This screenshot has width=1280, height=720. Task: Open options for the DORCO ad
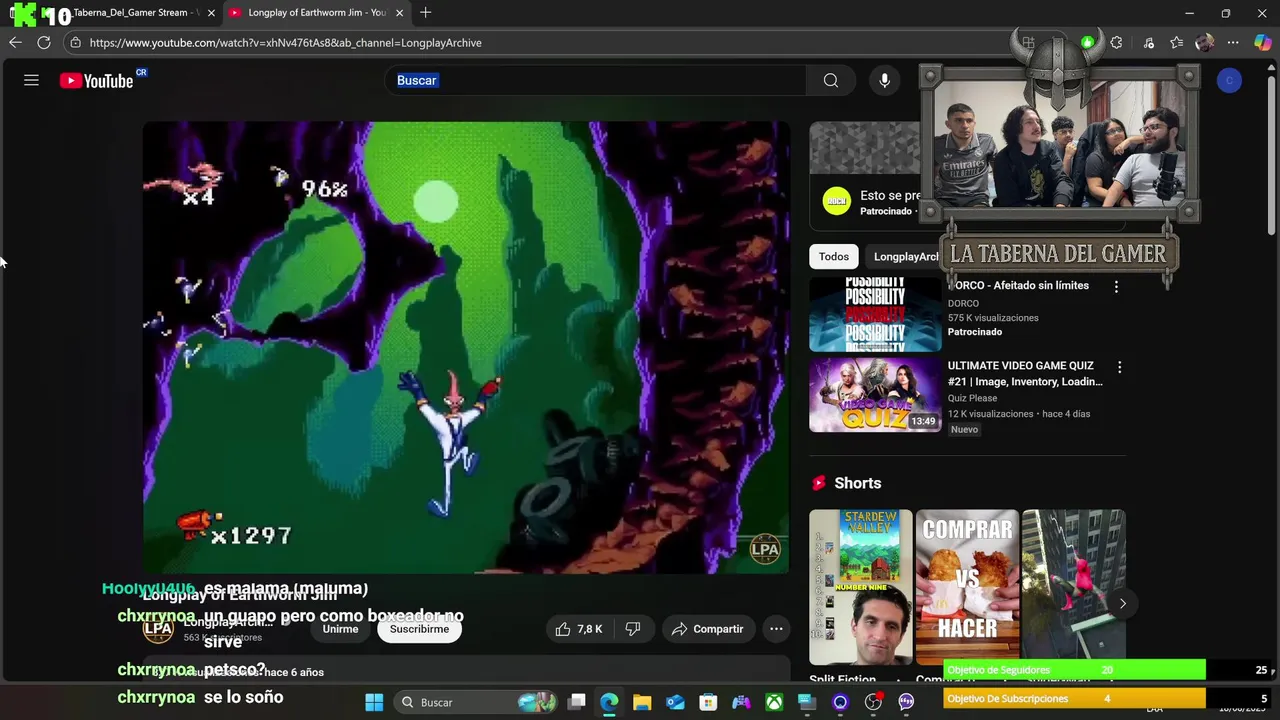coord(1116,286)
